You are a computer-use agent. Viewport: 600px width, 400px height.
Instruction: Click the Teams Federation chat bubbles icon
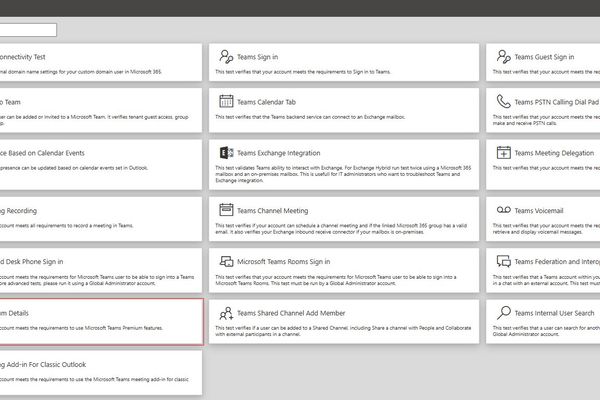(504, 261)
